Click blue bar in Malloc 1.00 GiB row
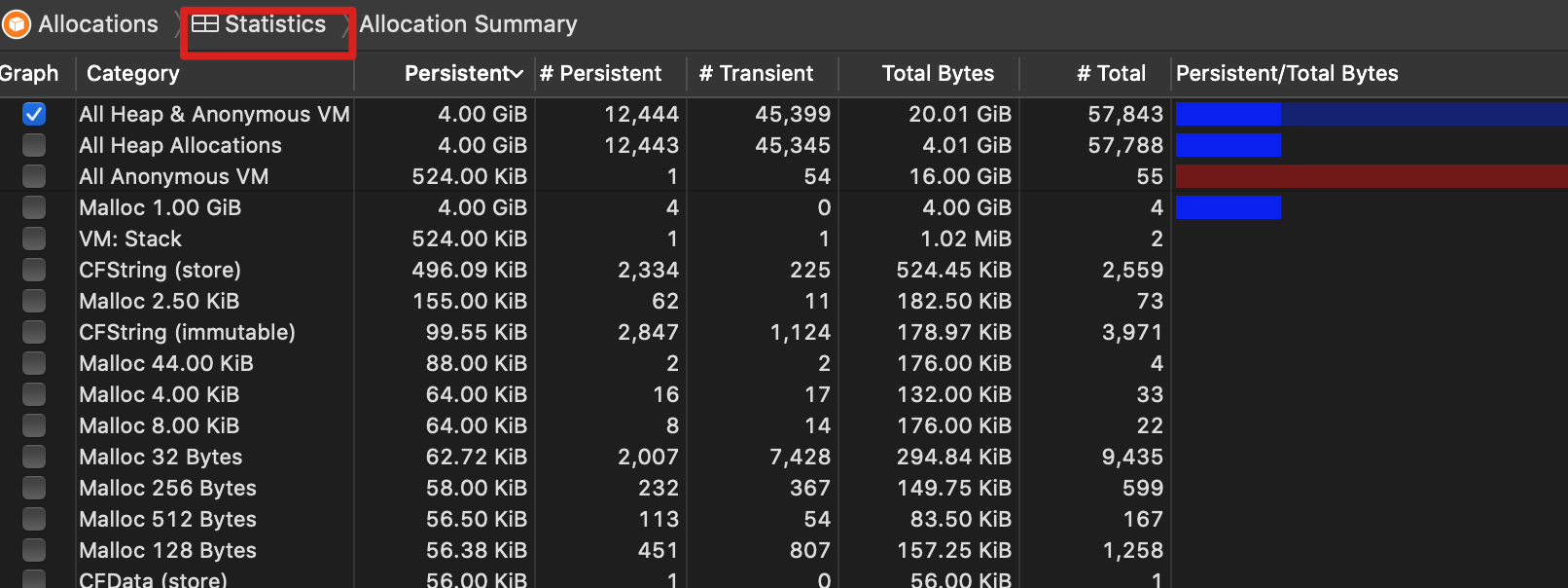Viewport: 1568px width, 588px height. (x=1229, y=207)
